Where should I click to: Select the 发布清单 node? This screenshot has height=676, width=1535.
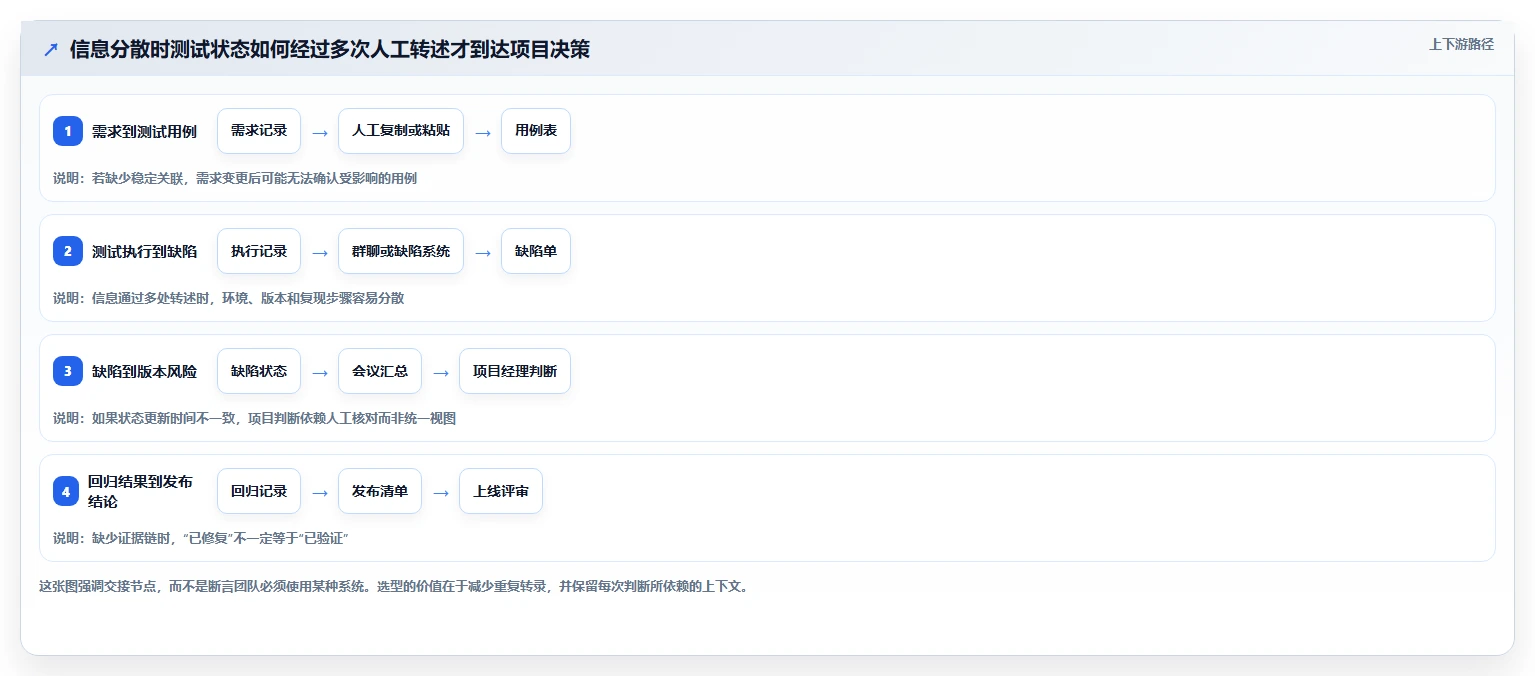click(380, 491)
